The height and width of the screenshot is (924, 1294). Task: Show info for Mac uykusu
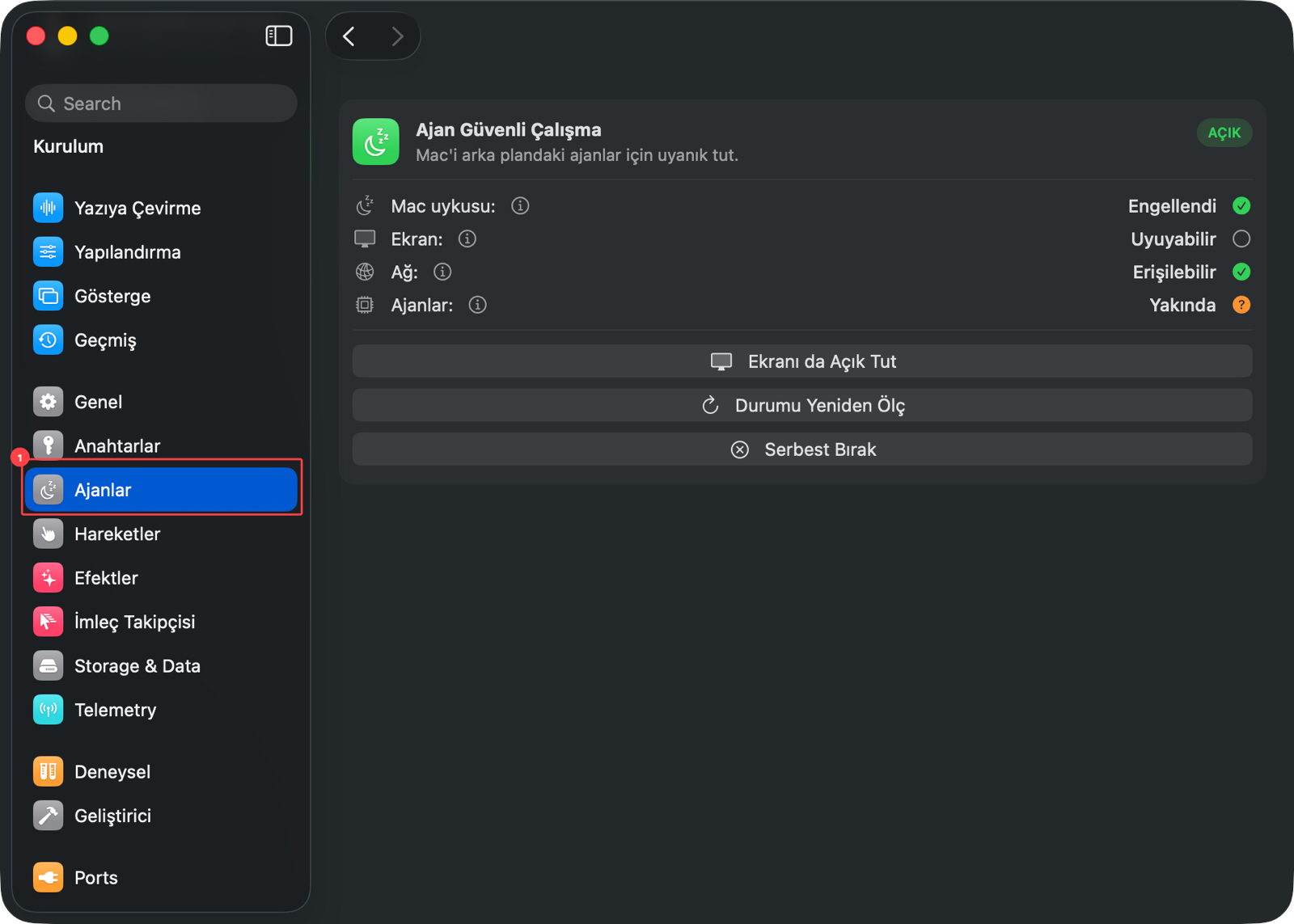pyautogui.click(x=520, y=206)
